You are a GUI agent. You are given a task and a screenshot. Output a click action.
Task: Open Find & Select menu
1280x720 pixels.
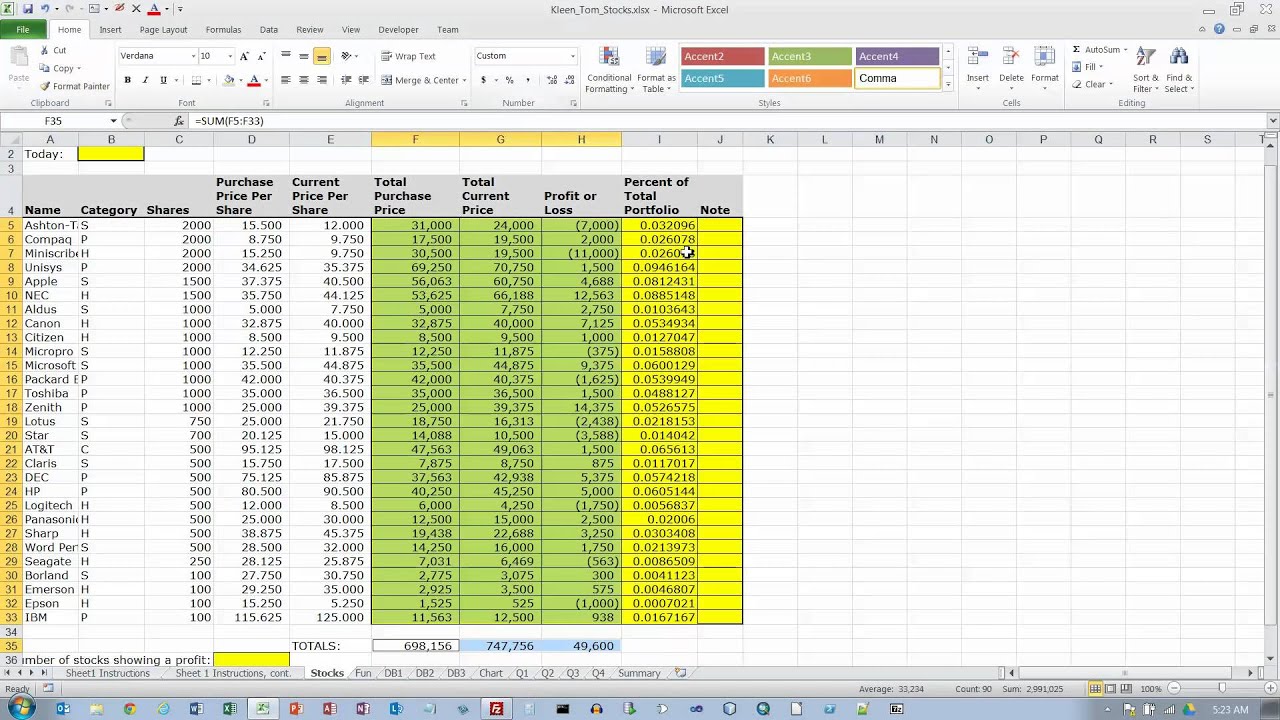point(1179,71)
